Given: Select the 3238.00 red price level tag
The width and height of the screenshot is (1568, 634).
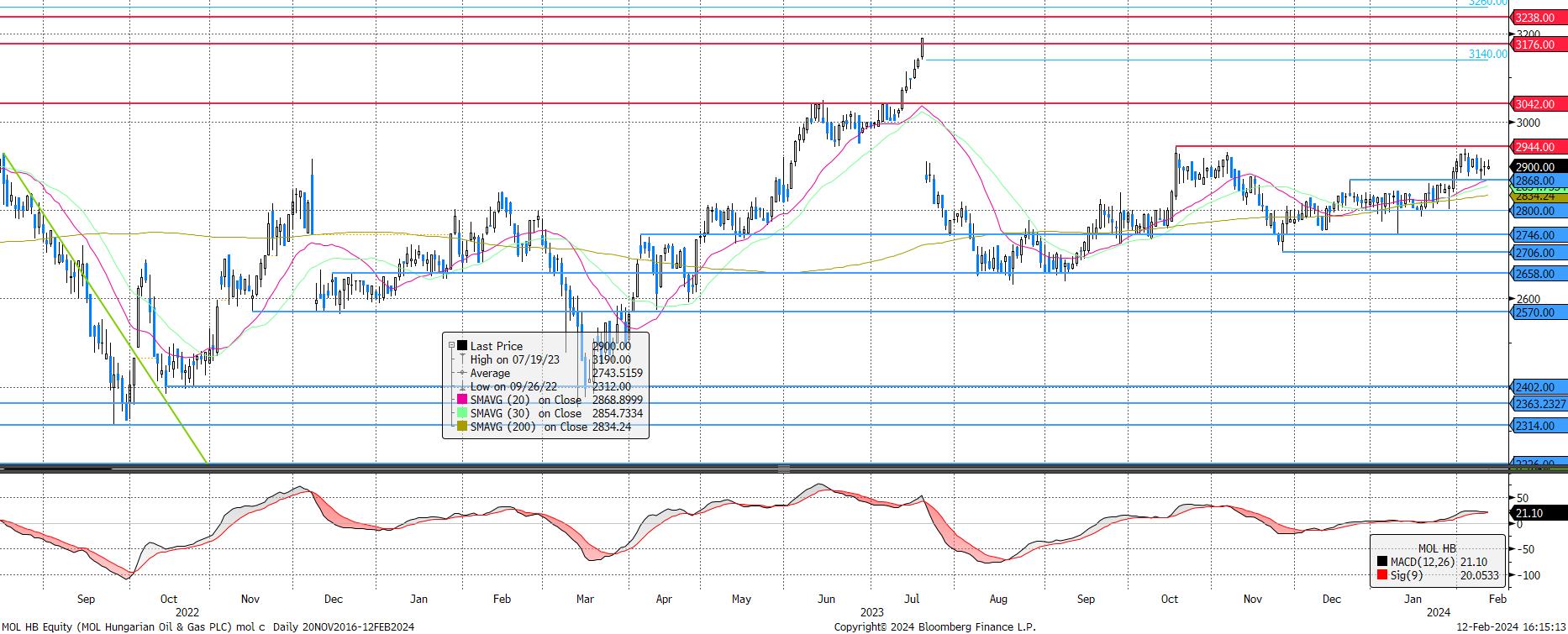Looking at the screenshot, I should (x=1534, y=17).
